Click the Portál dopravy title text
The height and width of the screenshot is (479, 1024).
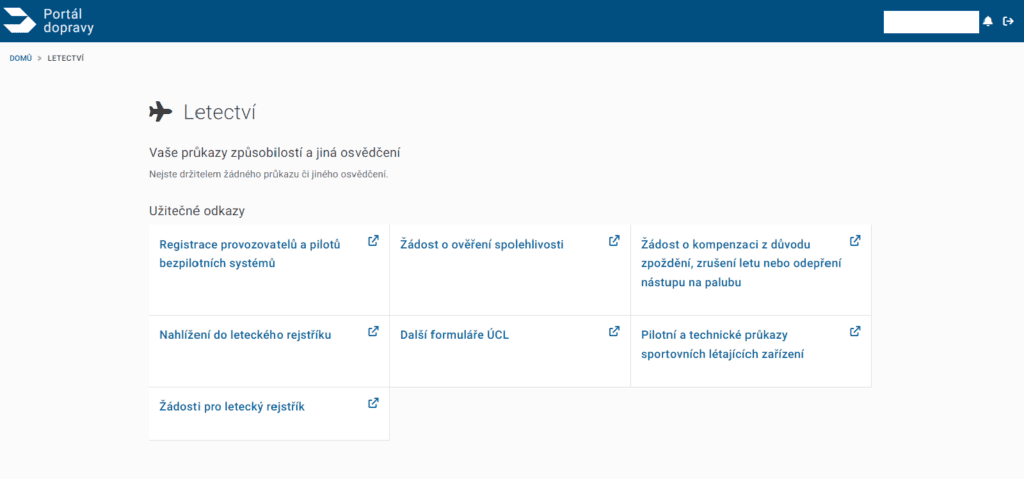pos(69,22)
